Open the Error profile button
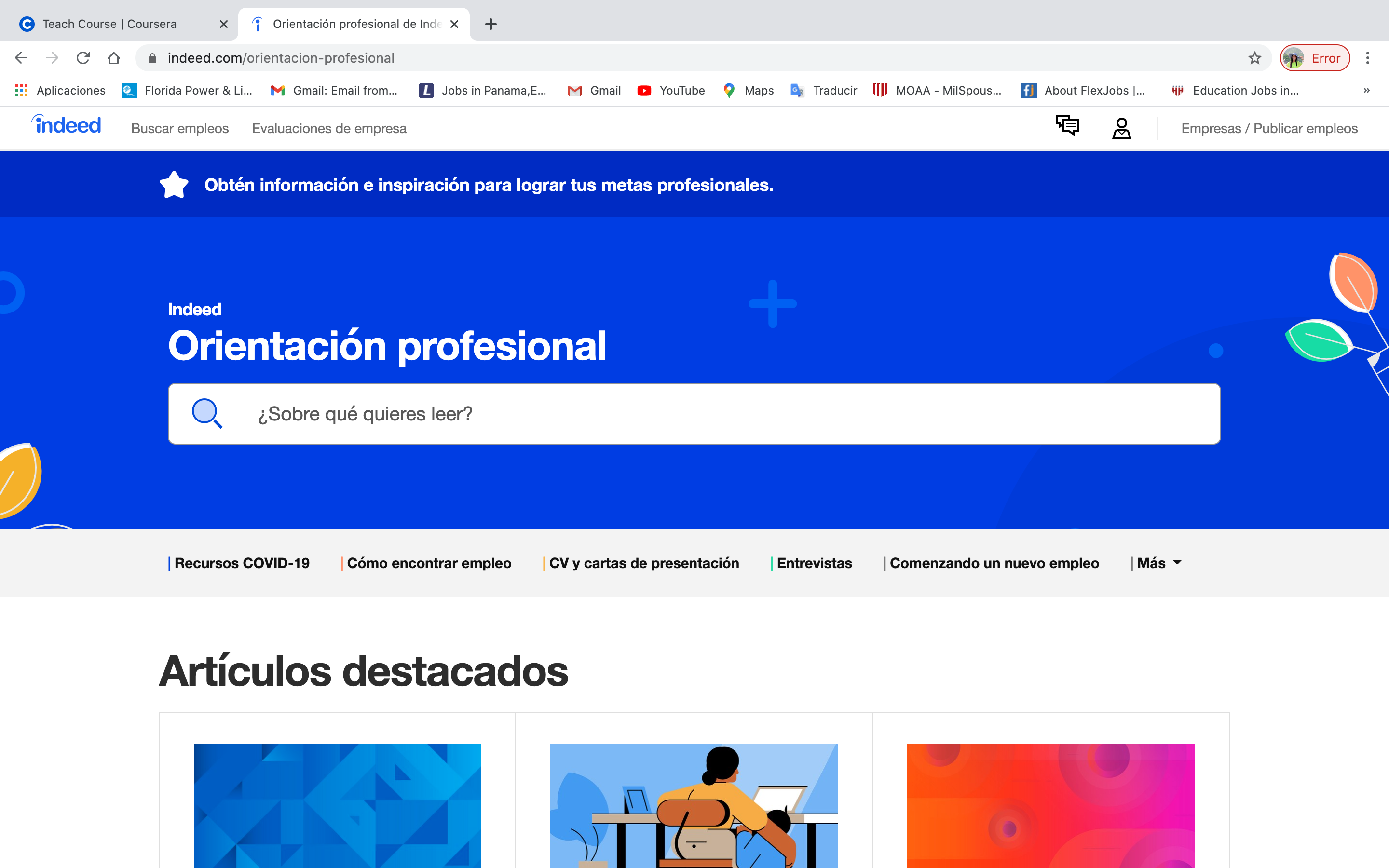This screenshot has height=868, width=1389. [1314, 58]
